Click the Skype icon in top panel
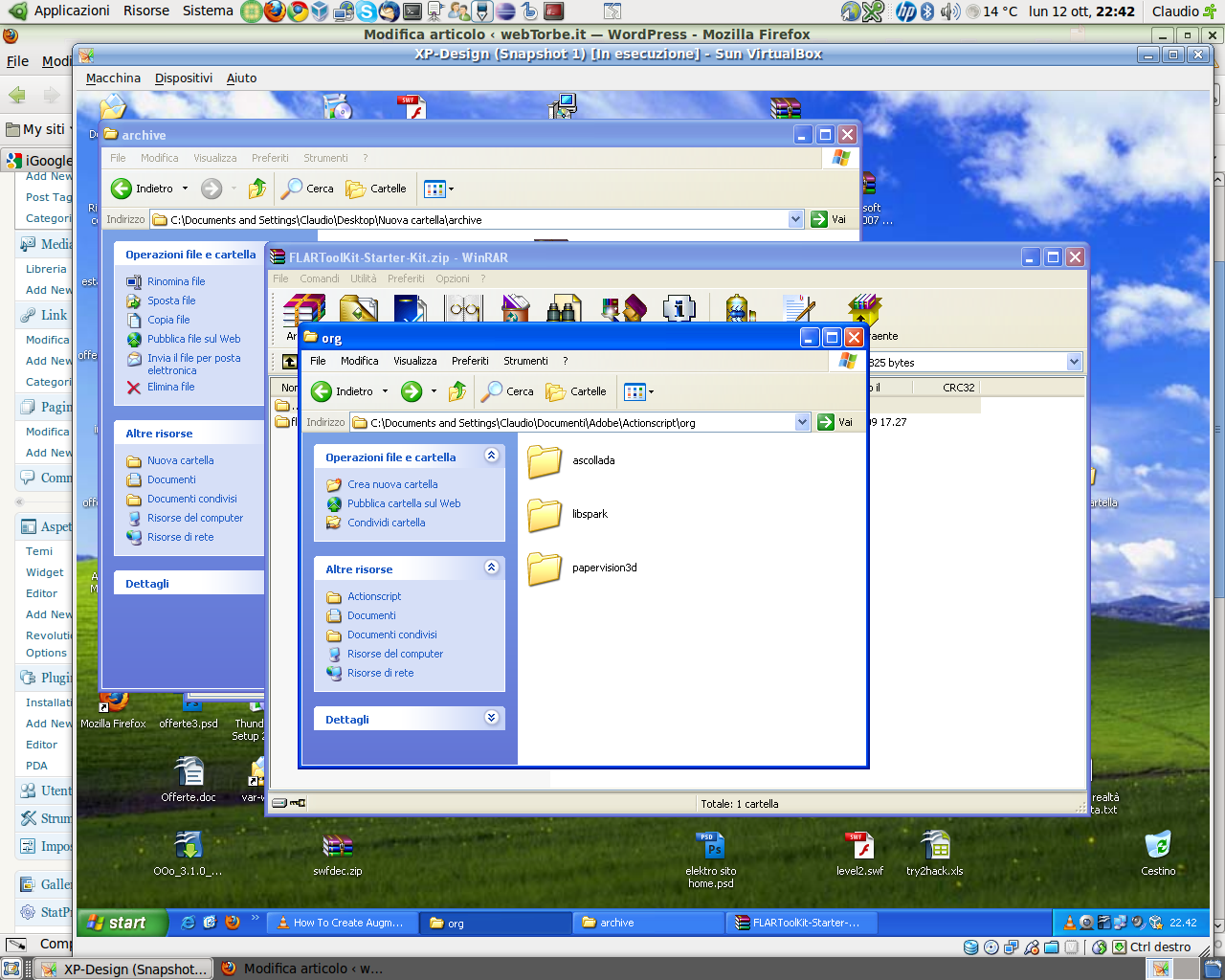 pos(367,11)
